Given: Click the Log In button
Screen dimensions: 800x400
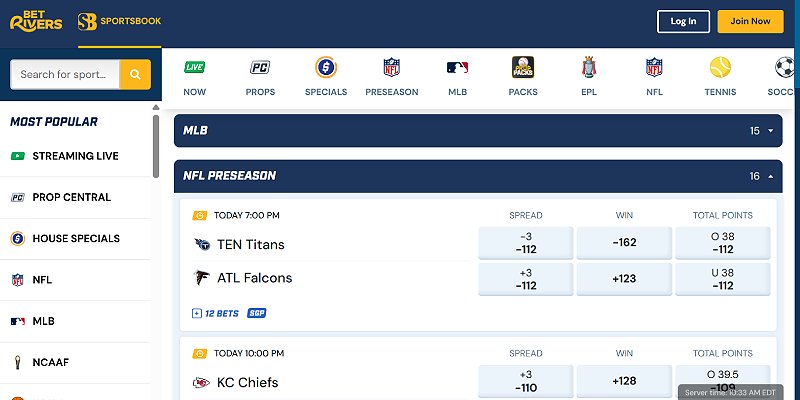Looking at the screenshot, I should point(683,21).
